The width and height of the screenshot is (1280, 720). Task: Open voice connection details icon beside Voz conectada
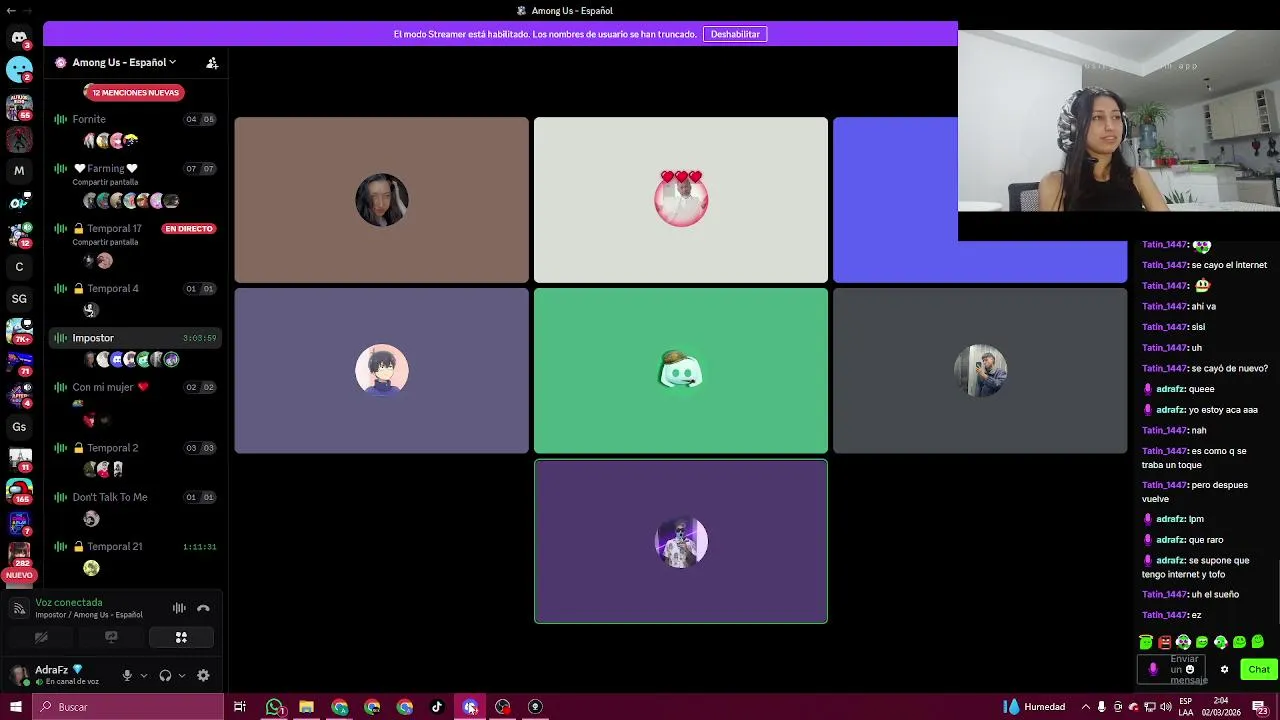19,608
